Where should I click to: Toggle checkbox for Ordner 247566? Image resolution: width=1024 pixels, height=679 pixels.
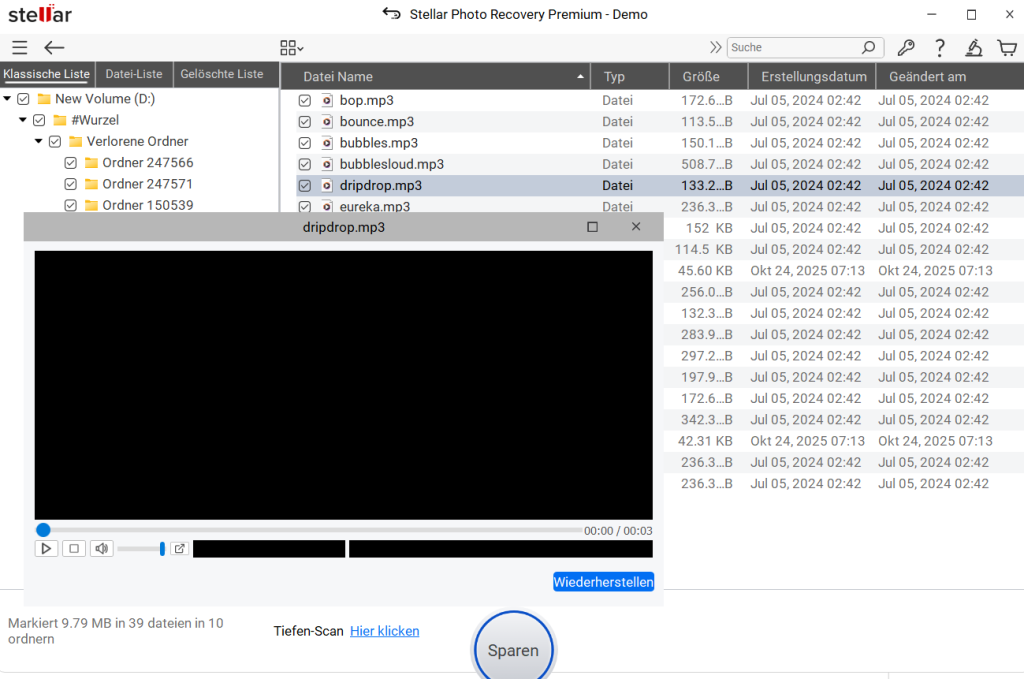pos(71,163)
